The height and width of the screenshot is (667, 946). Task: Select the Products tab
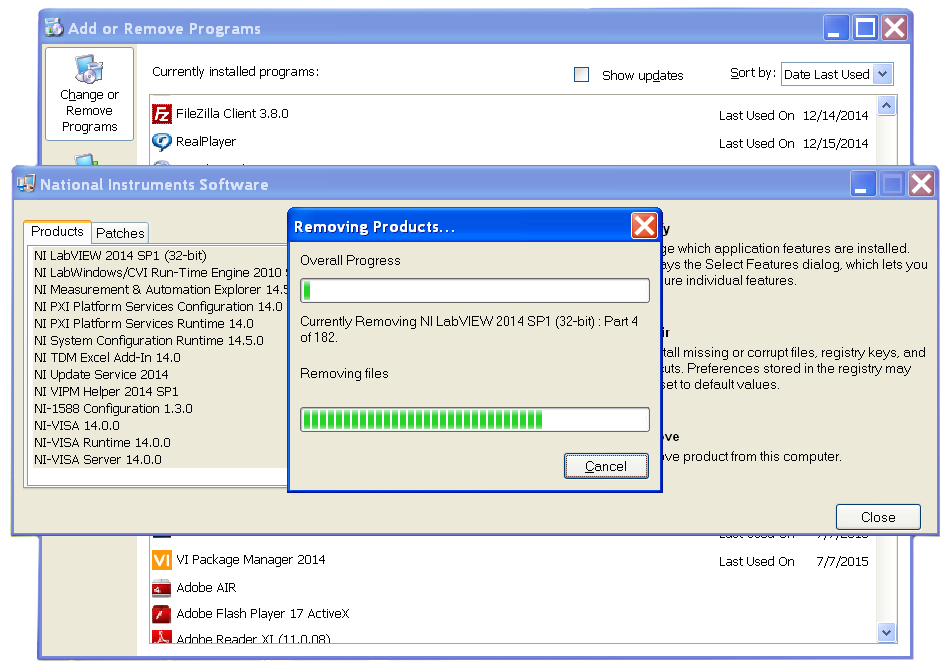click(x=57, y=232)
